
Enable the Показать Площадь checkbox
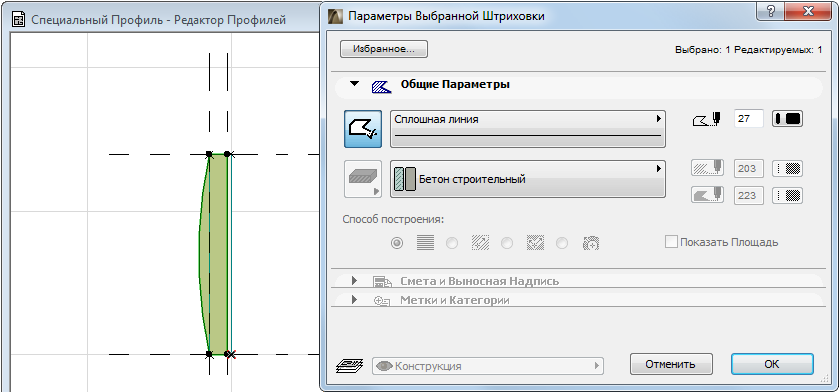click(671, 242)
